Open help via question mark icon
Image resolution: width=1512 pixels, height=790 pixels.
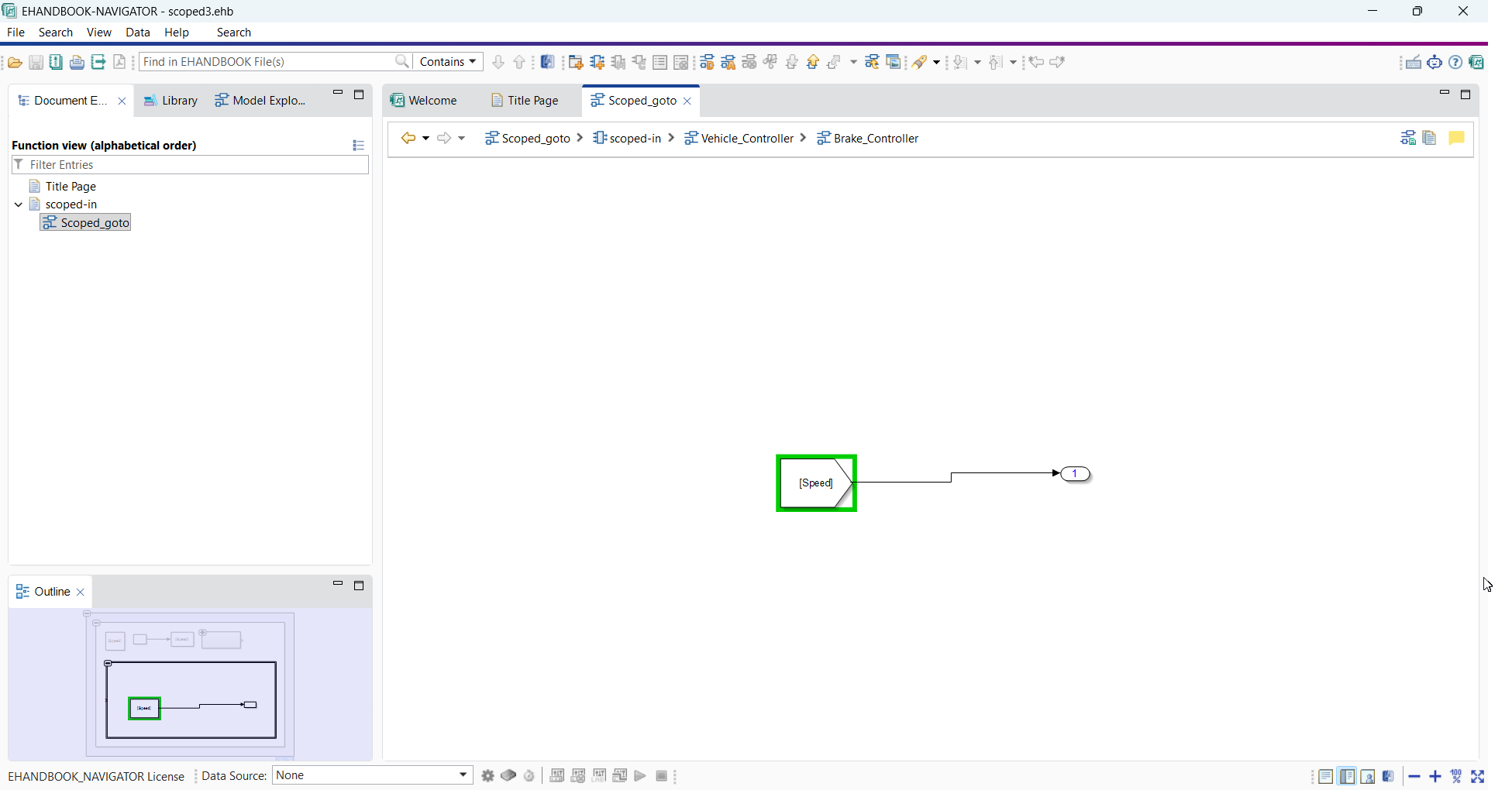click(x=1455, y=62)
